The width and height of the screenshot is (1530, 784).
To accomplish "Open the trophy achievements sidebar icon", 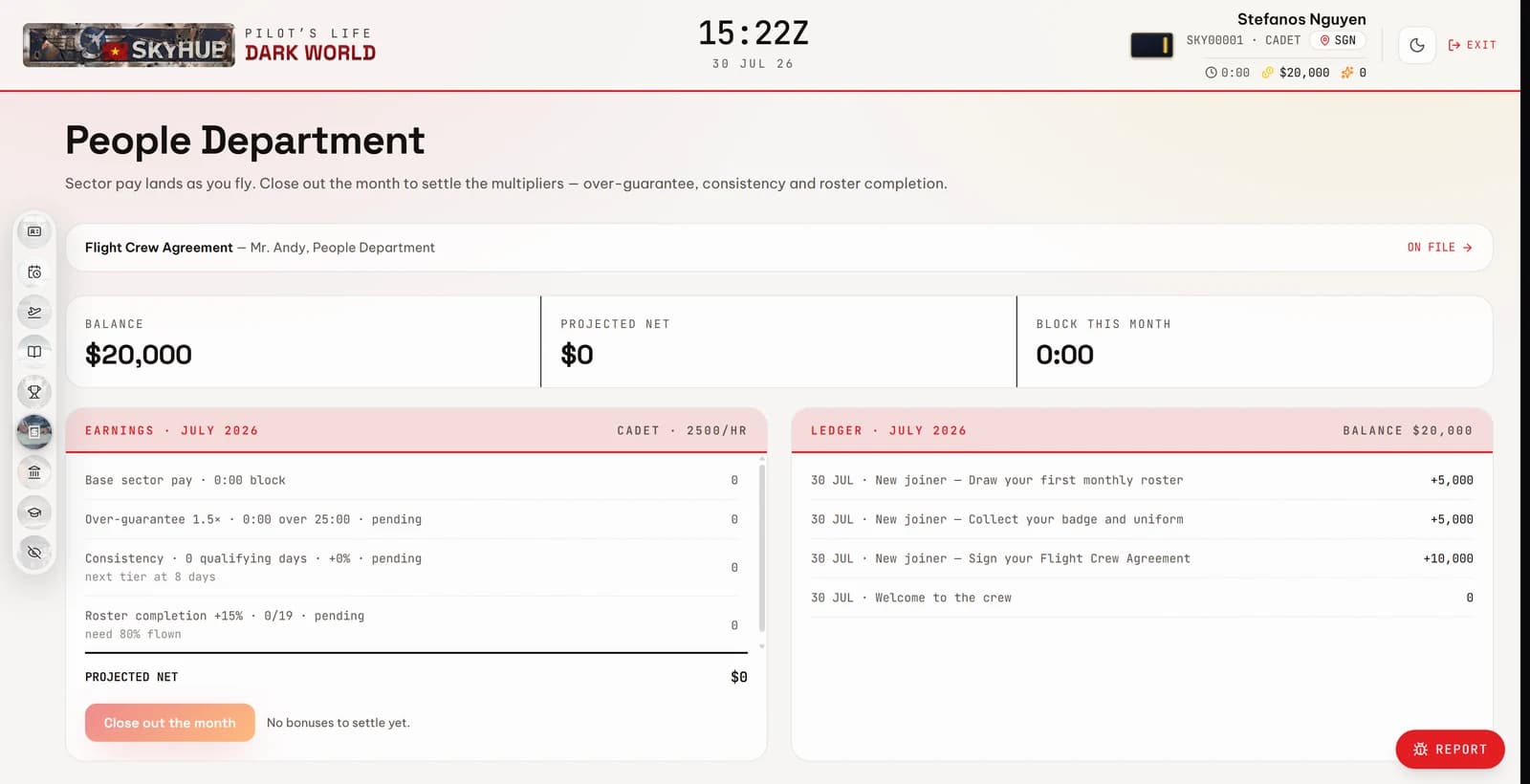I will 34,392.
